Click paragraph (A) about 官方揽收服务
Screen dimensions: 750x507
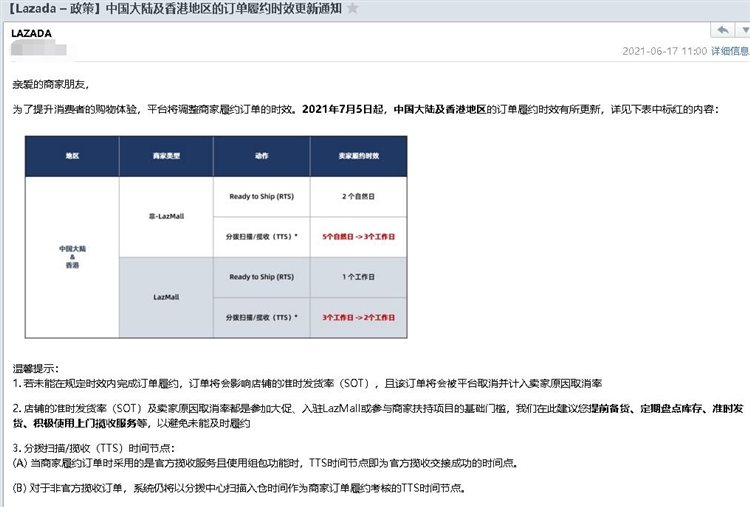(x=265, y=463)
